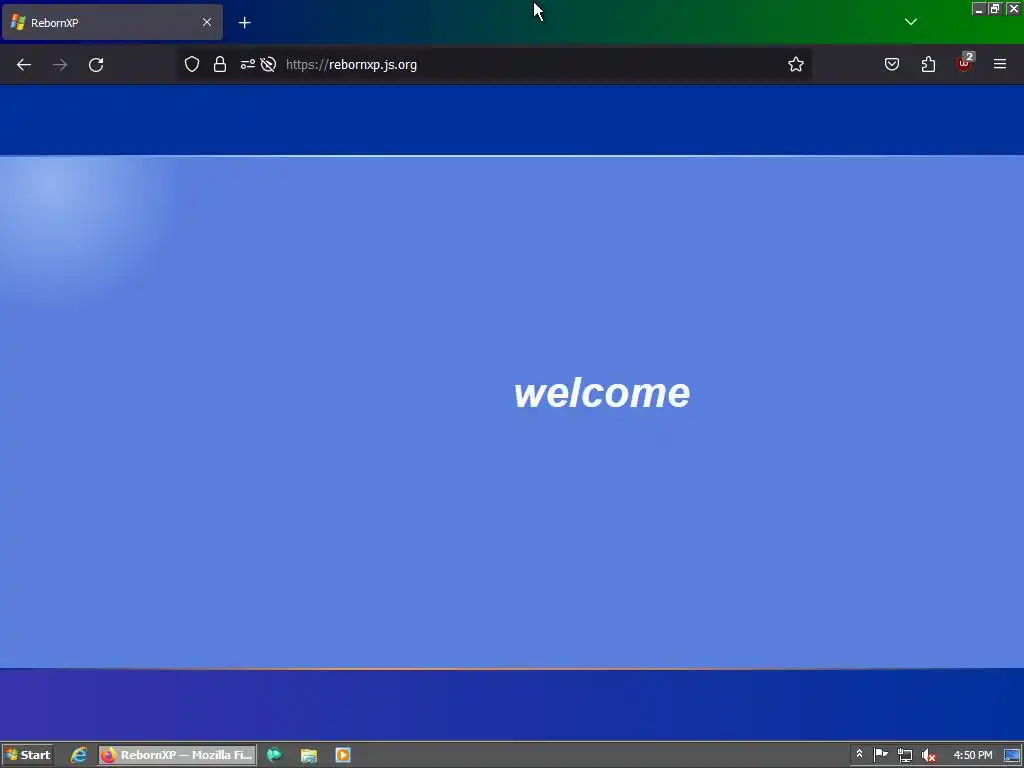Viewport: 1024px width, 768px height.
Task: Launch Internet Explorer from the taskbar
Action: coord(79,755)
